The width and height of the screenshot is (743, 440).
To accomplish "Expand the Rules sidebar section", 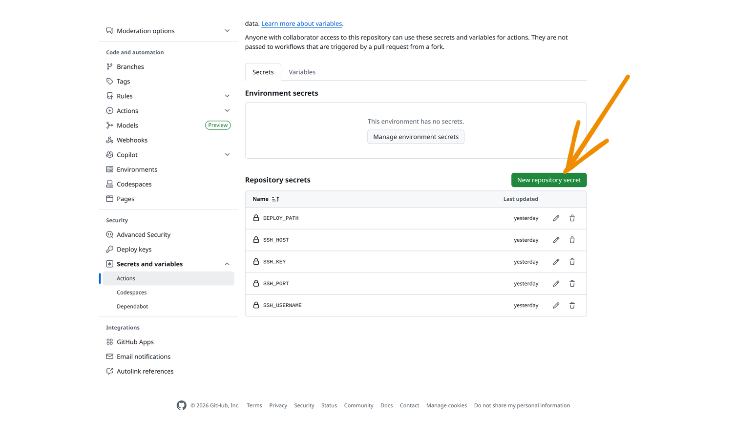I will 227,96.
